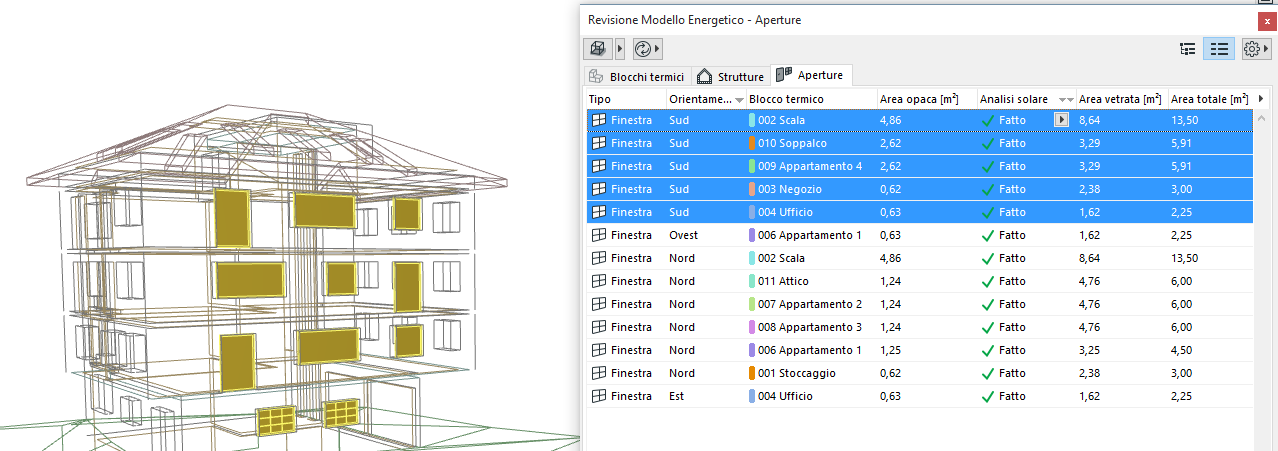Click window icon of 001 Stoccaggio row
Screen dimensions: 1278x451
pyautogui.click(x=599, y=373)
